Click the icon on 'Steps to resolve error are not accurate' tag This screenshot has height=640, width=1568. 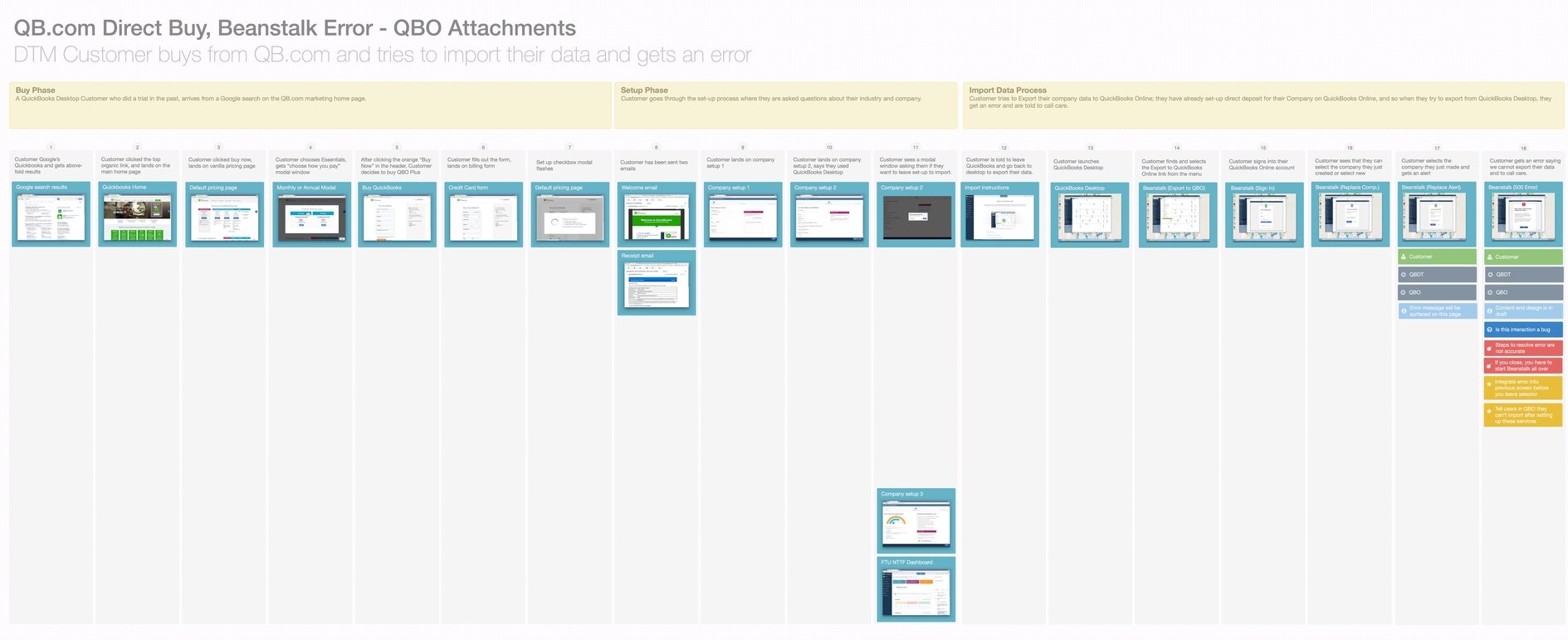coord(1490,348)
